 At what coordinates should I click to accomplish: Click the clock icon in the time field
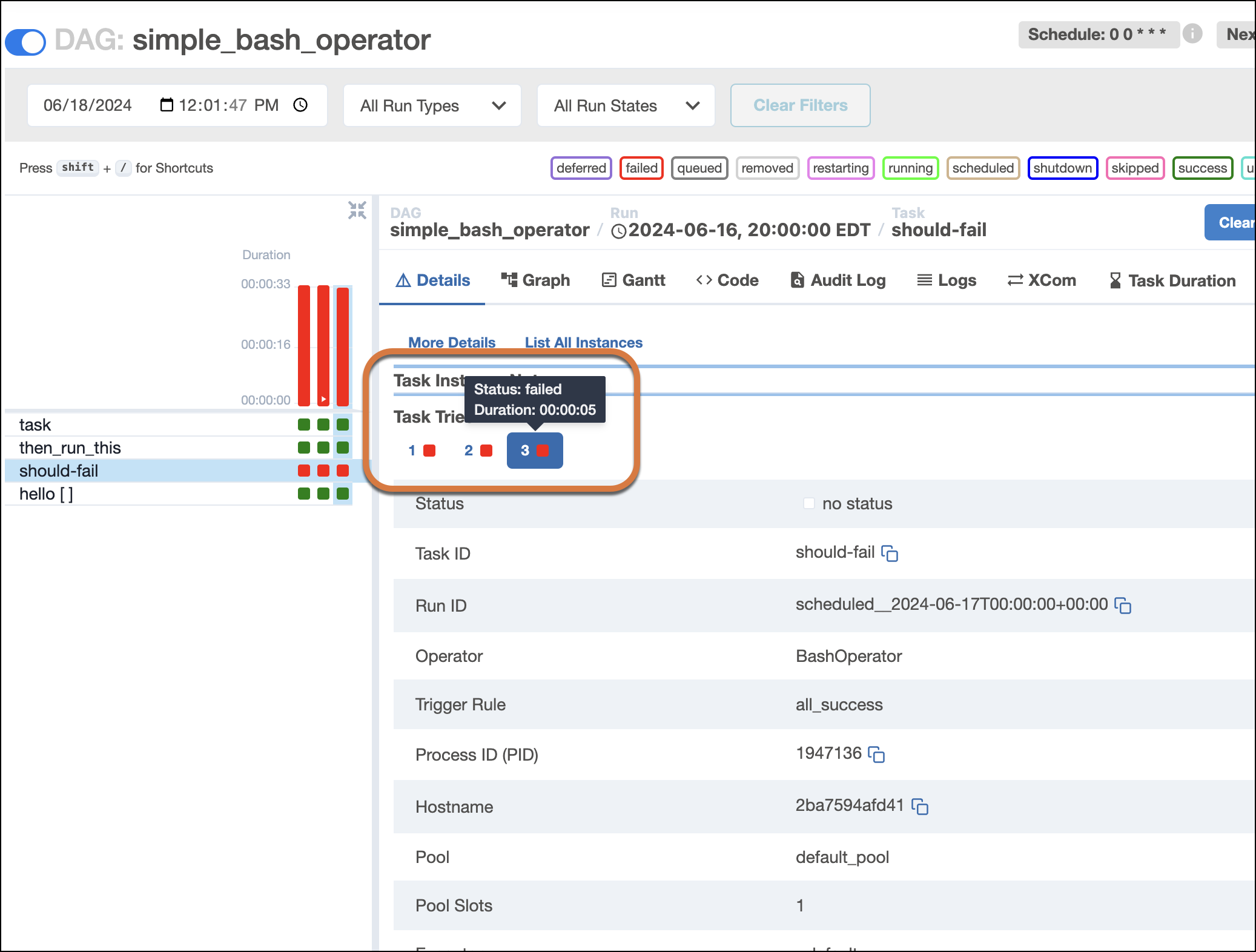[300, 105]
